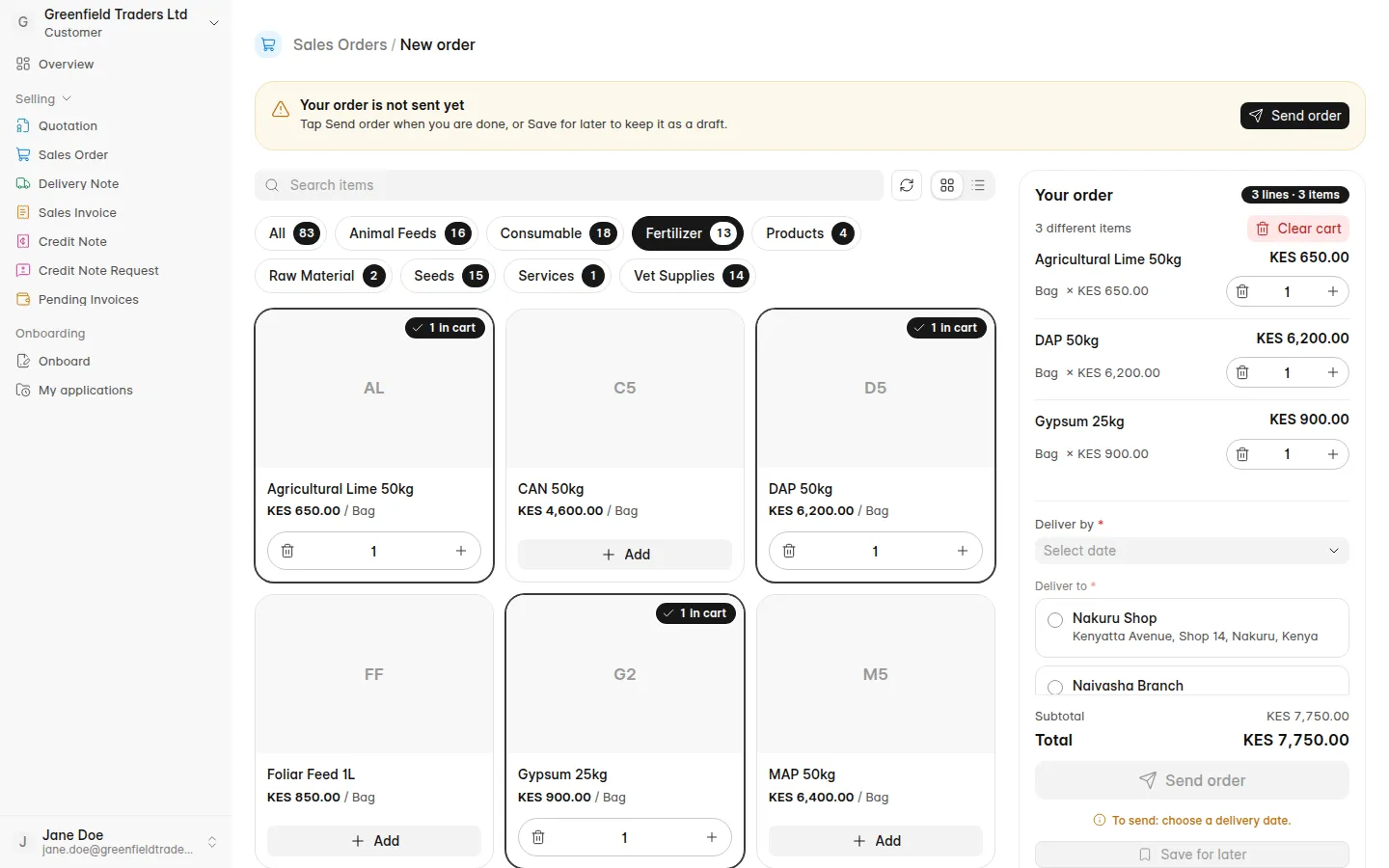Expand Greenfield Traders Ltd company switcher
1389x868 pixels.
coord(116,23)
